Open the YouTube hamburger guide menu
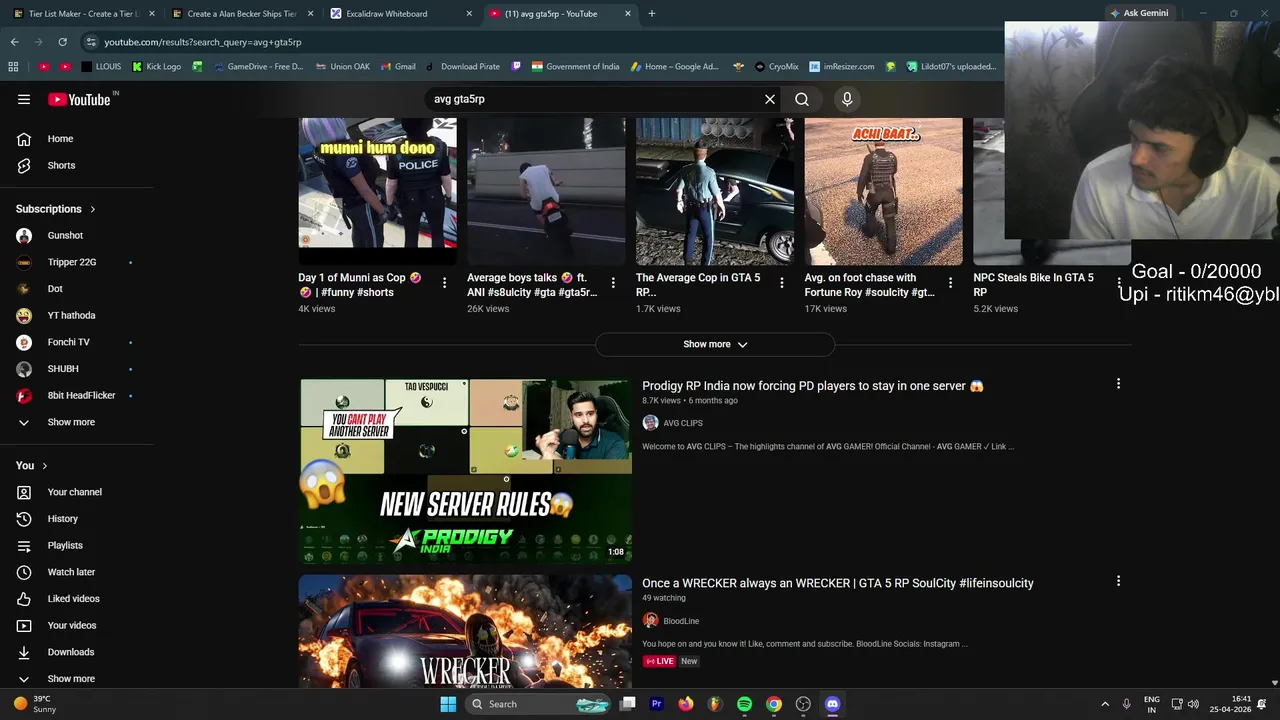 (x=24, y=99)
